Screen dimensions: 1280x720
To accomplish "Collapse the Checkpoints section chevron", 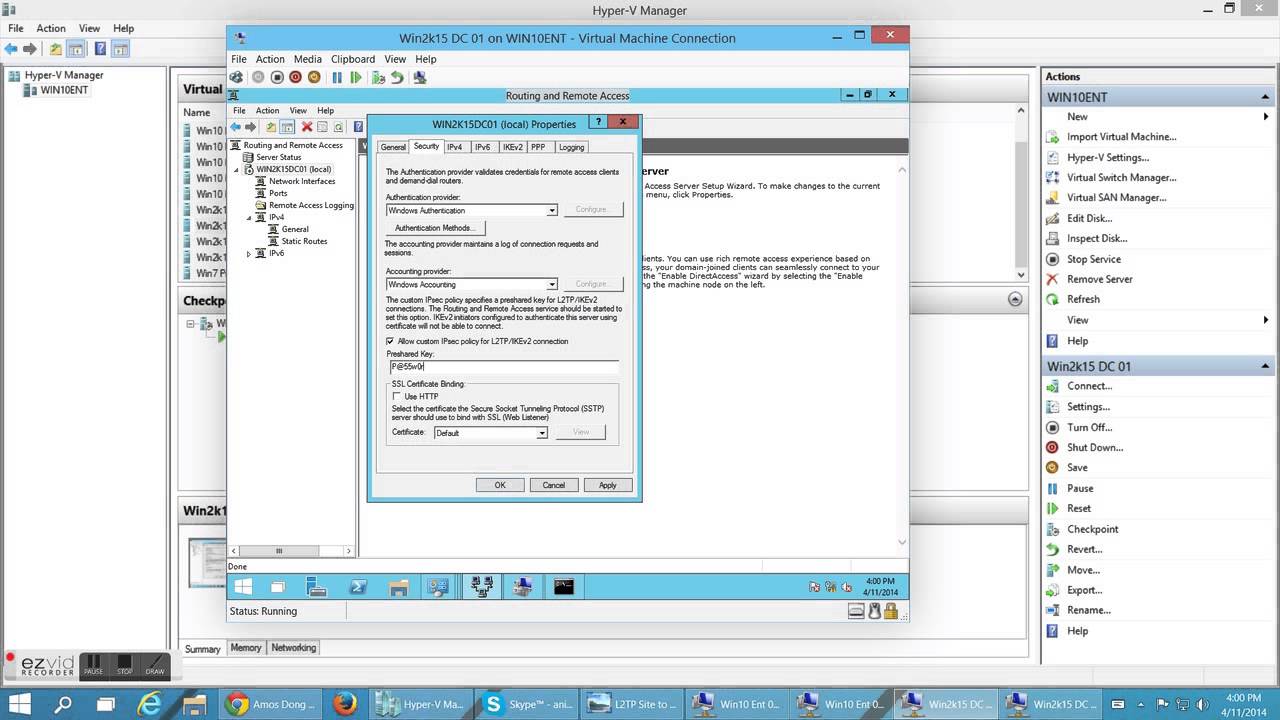I will 1015,299.
